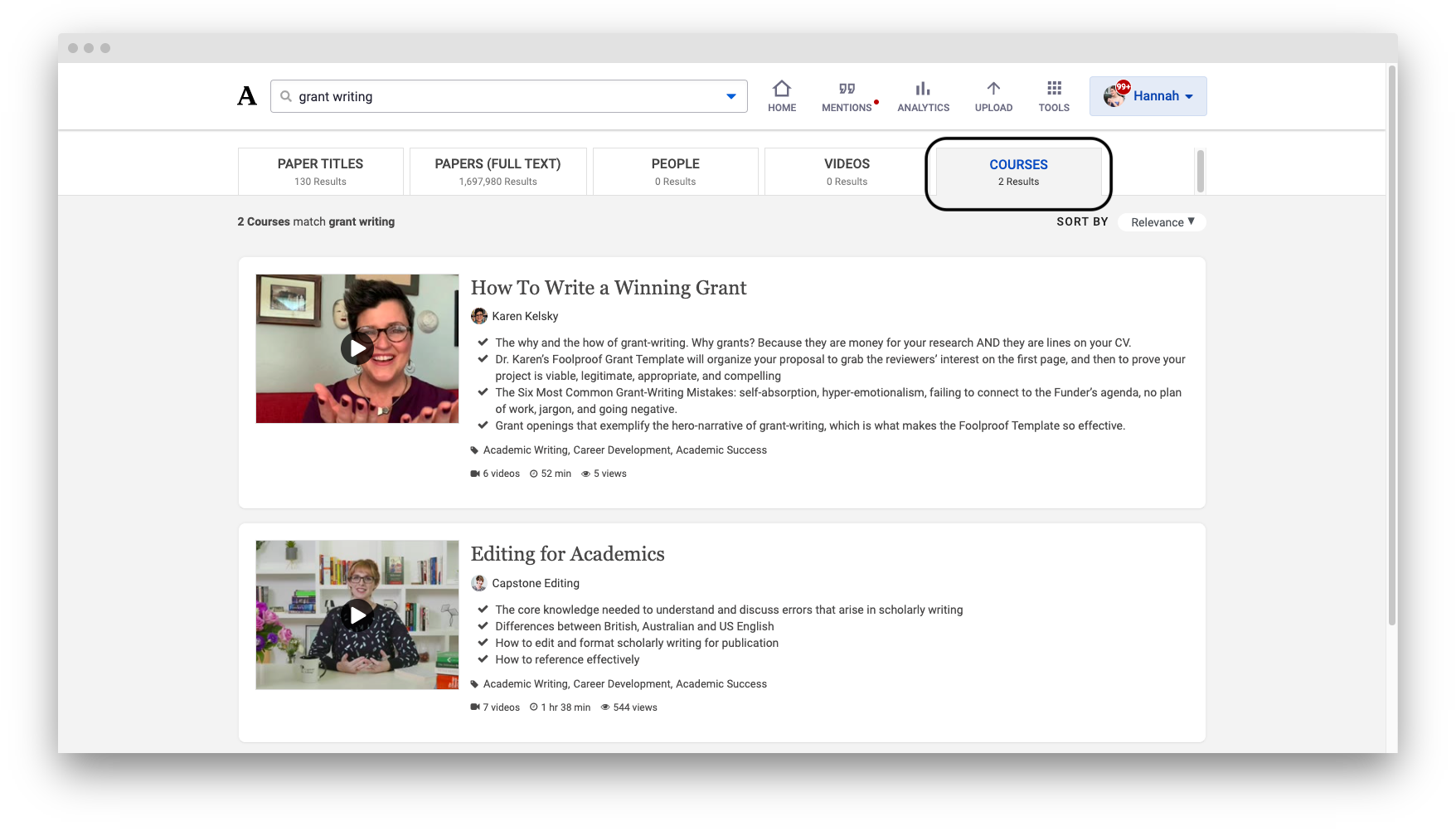The width and height of the screenshot is (1456, 836).
Task: Click the tag icon beside the first course's topics
Action: [x=475, y=450]
